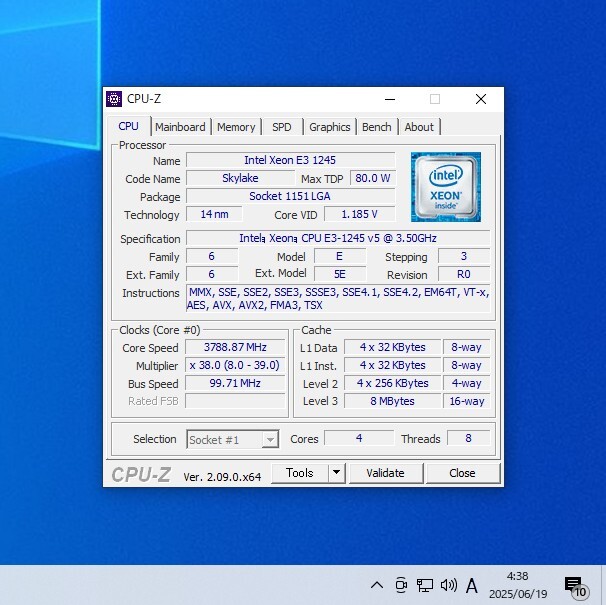The width and height of the screenshot is (606, 605).
Task: Click the Level 3 value '8 MBytes'
Action: (393, 401)
